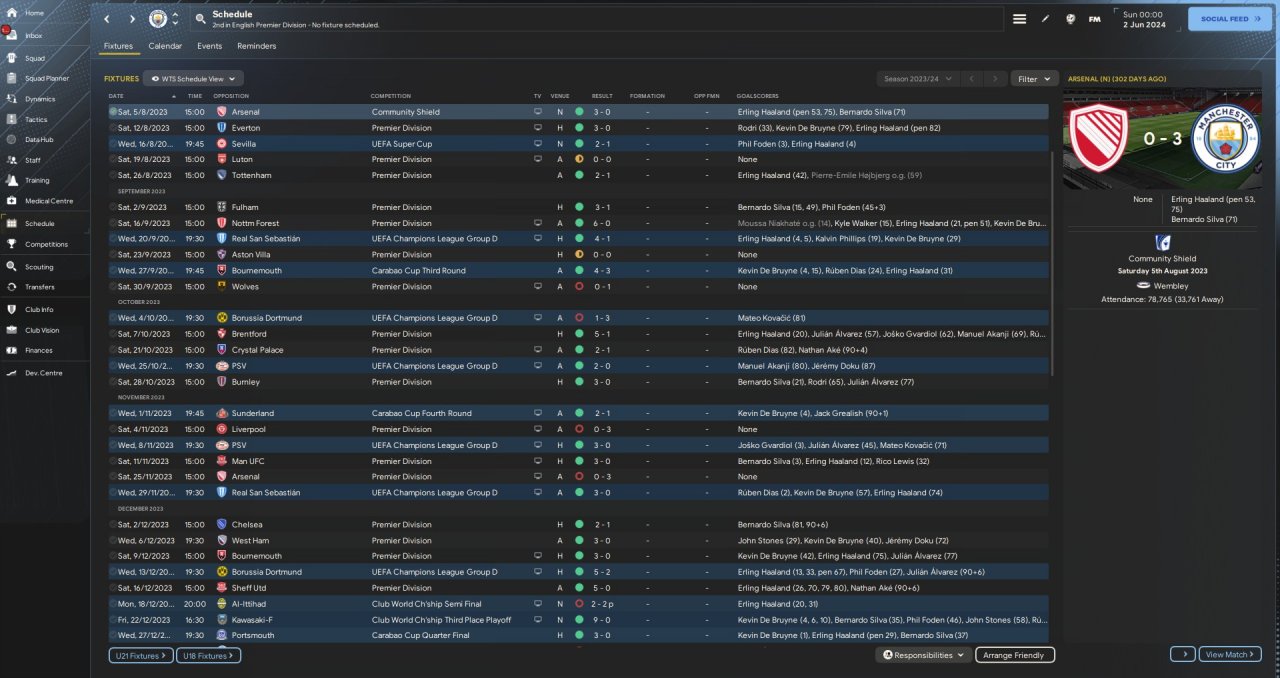
Task: Click the pencil edit icon
Action: 1045,19
